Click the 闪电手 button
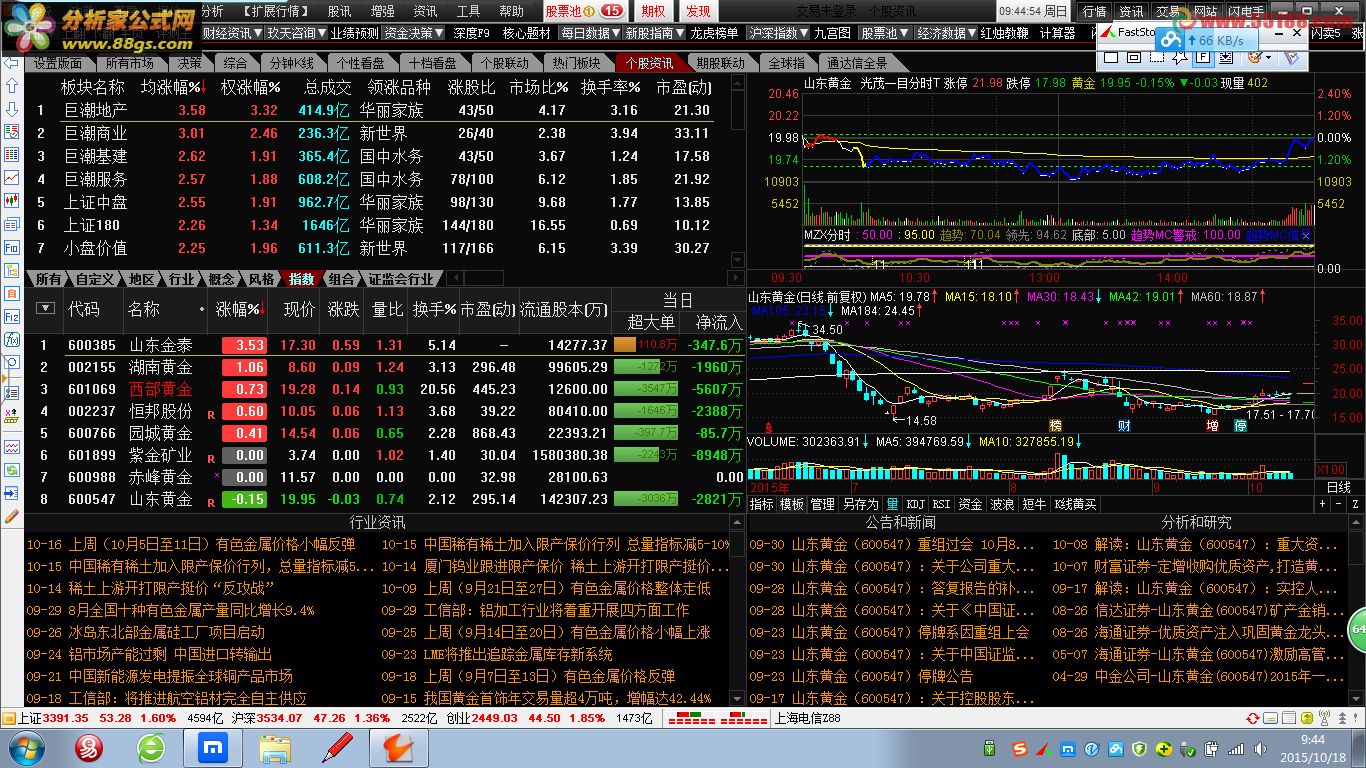 coord(1245,11)
